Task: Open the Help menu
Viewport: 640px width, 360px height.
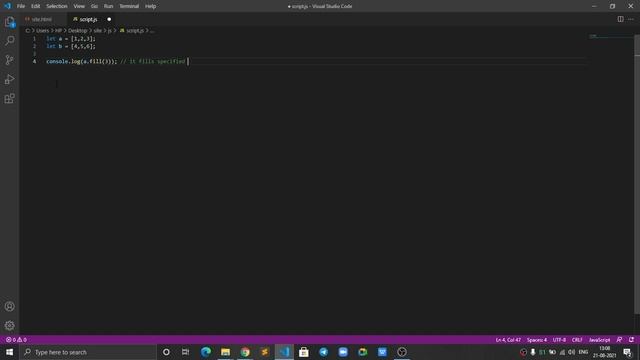Action: click(x=151, y=6)
